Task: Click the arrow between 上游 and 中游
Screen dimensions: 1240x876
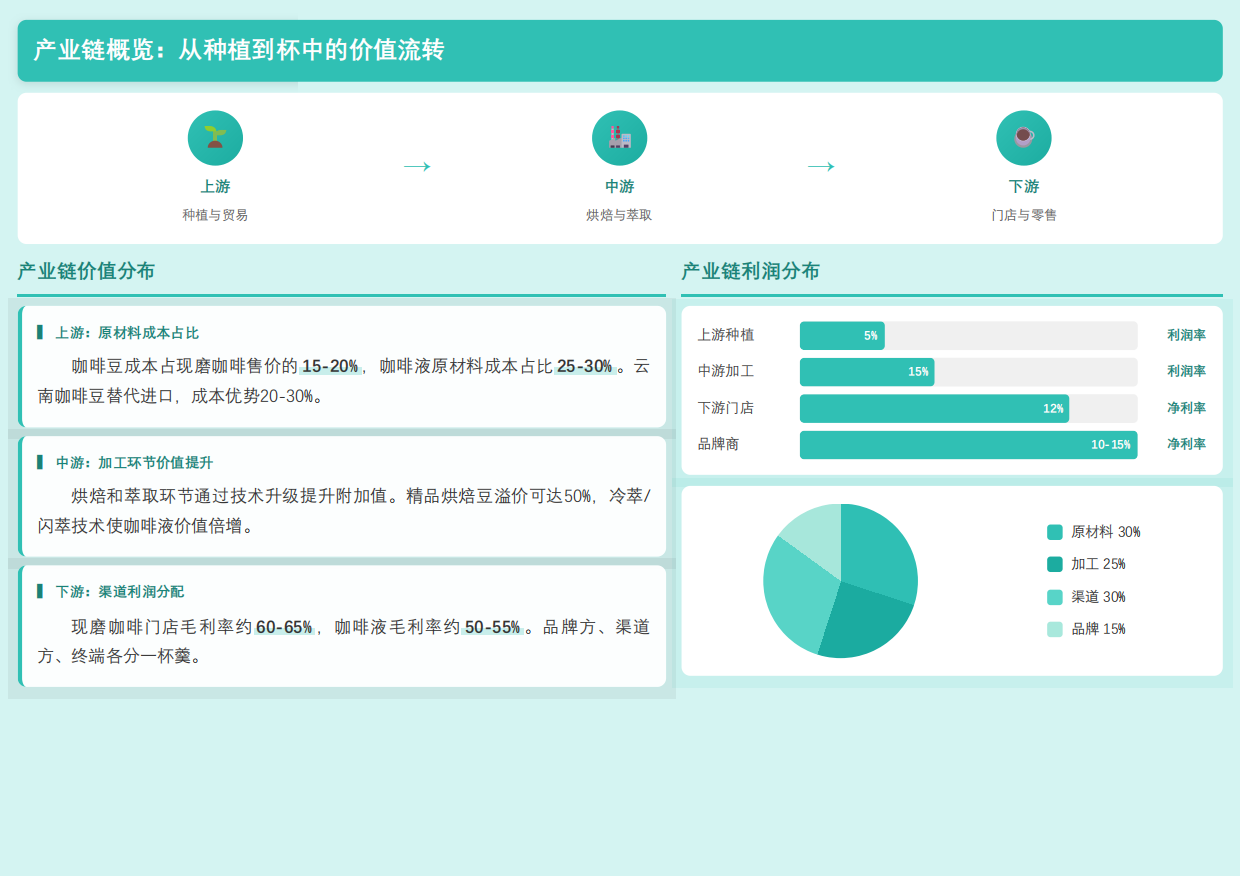Action: click(x=417, y=166)
